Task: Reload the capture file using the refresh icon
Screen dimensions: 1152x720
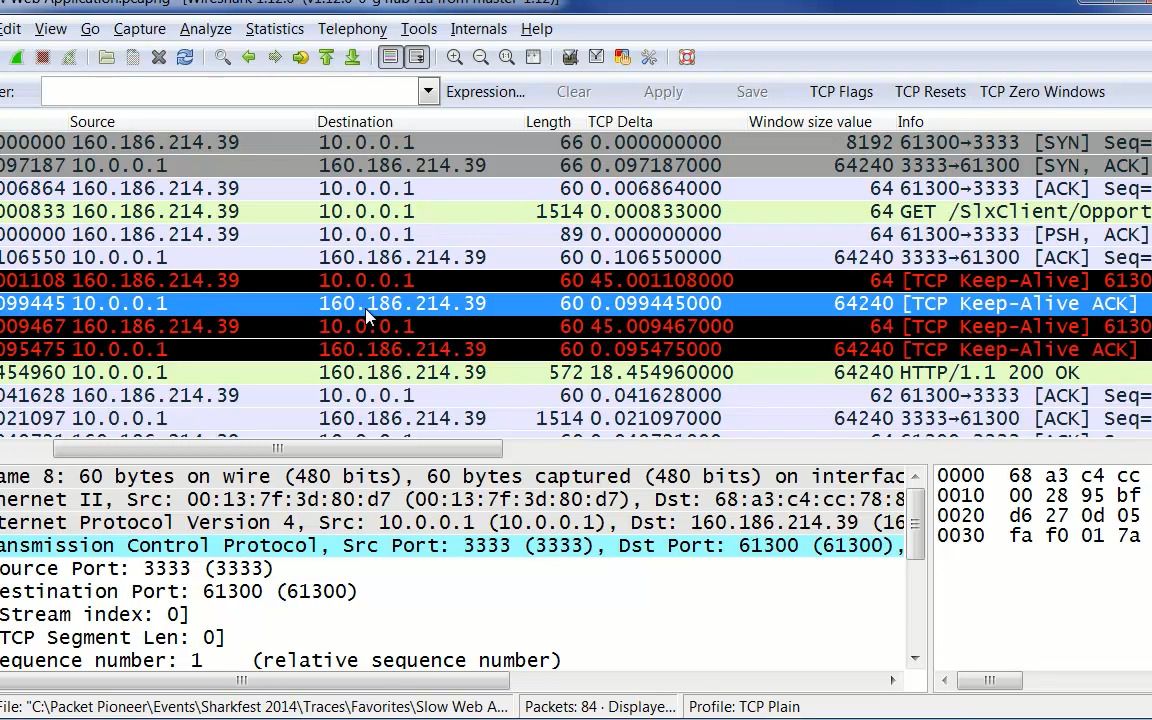Action: 185,57
